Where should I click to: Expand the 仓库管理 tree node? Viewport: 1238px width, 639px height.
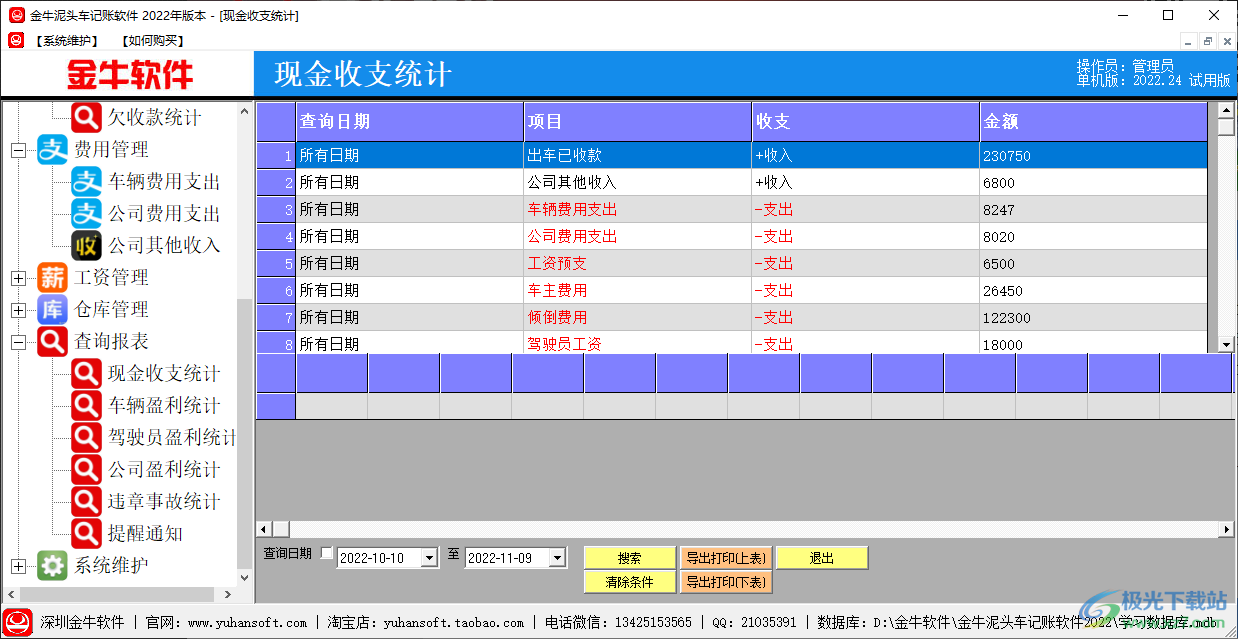pyautogui.click(x=18, y=310)
